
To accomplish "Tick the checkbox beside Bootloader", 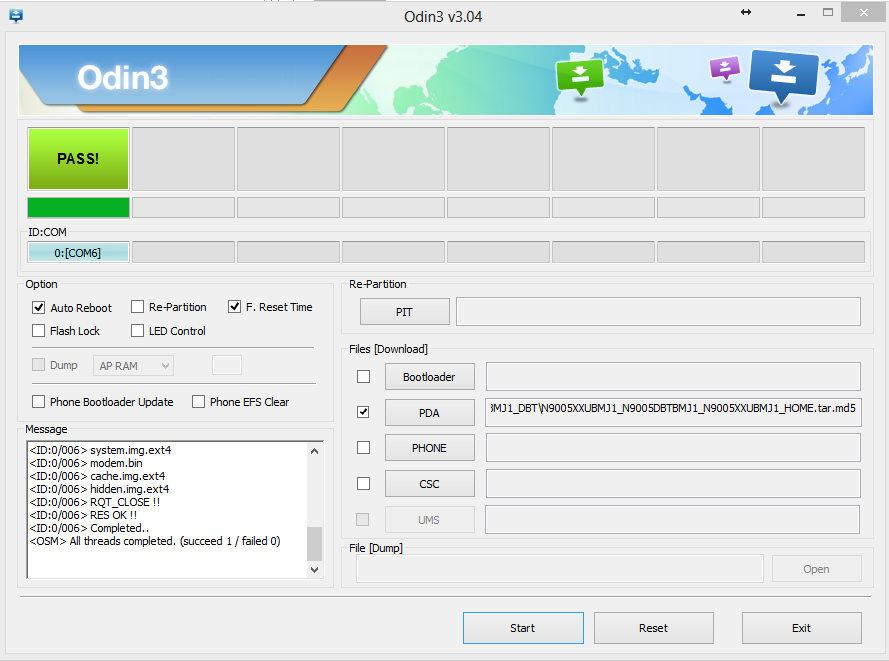I will [363, 376].
